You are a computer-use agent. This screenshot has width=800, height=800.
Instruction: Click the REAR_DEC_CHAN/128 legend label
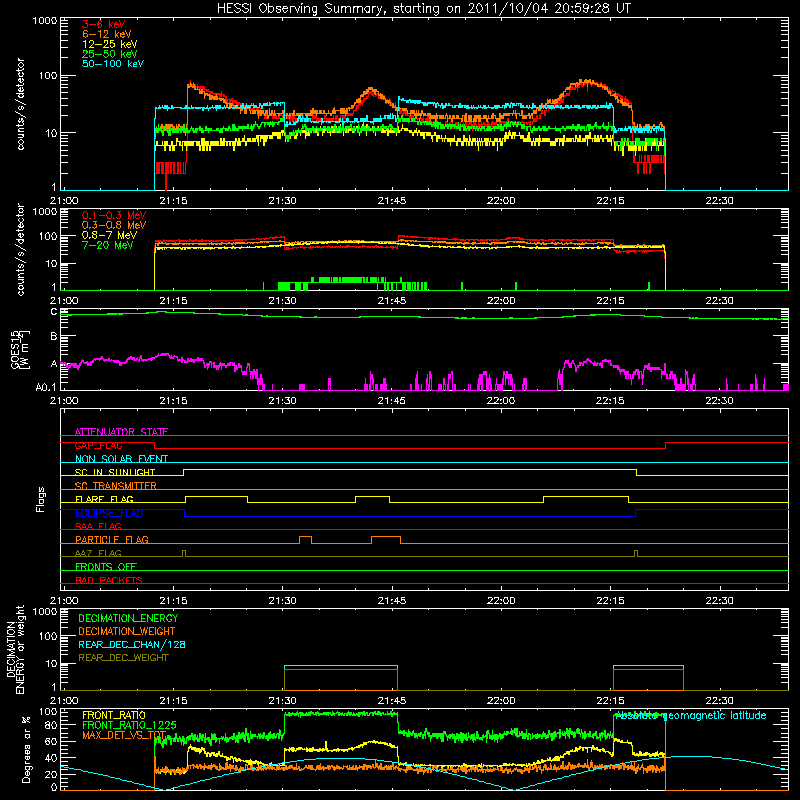tap(132, 644)
